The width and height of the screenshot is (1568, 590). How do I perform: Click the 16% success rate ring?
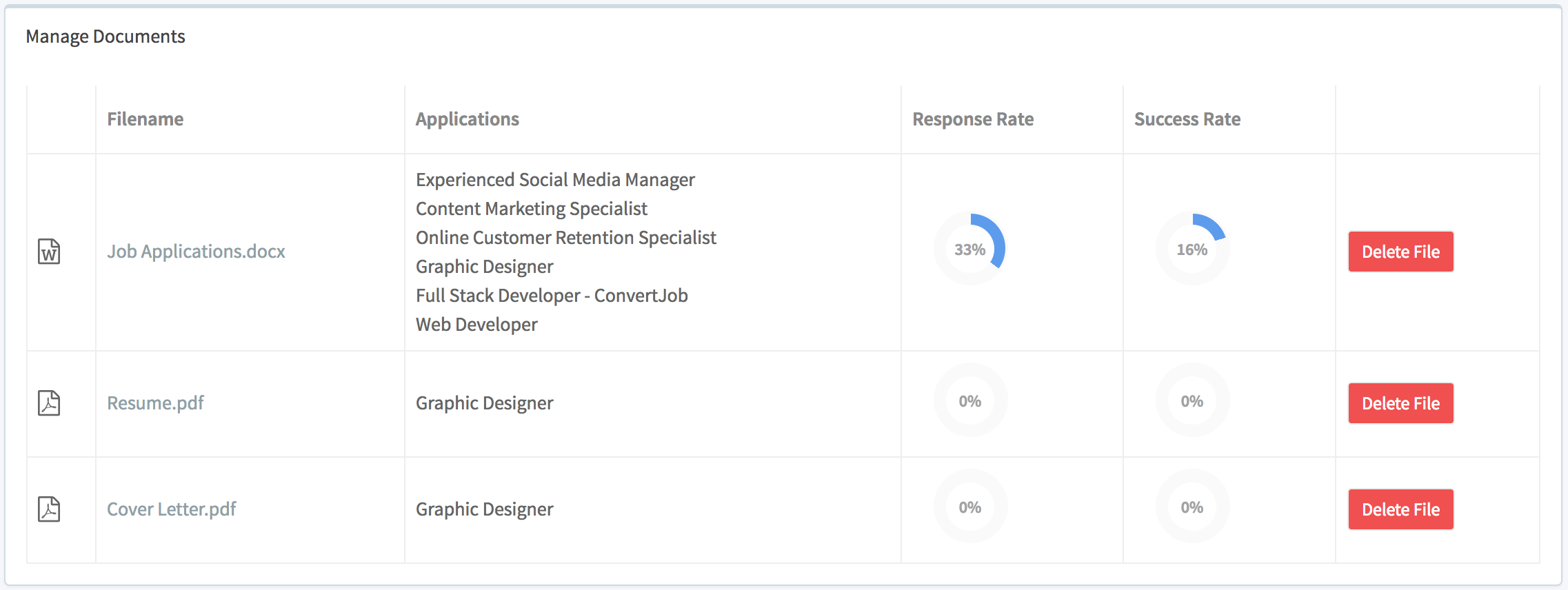coord(1192,250)
